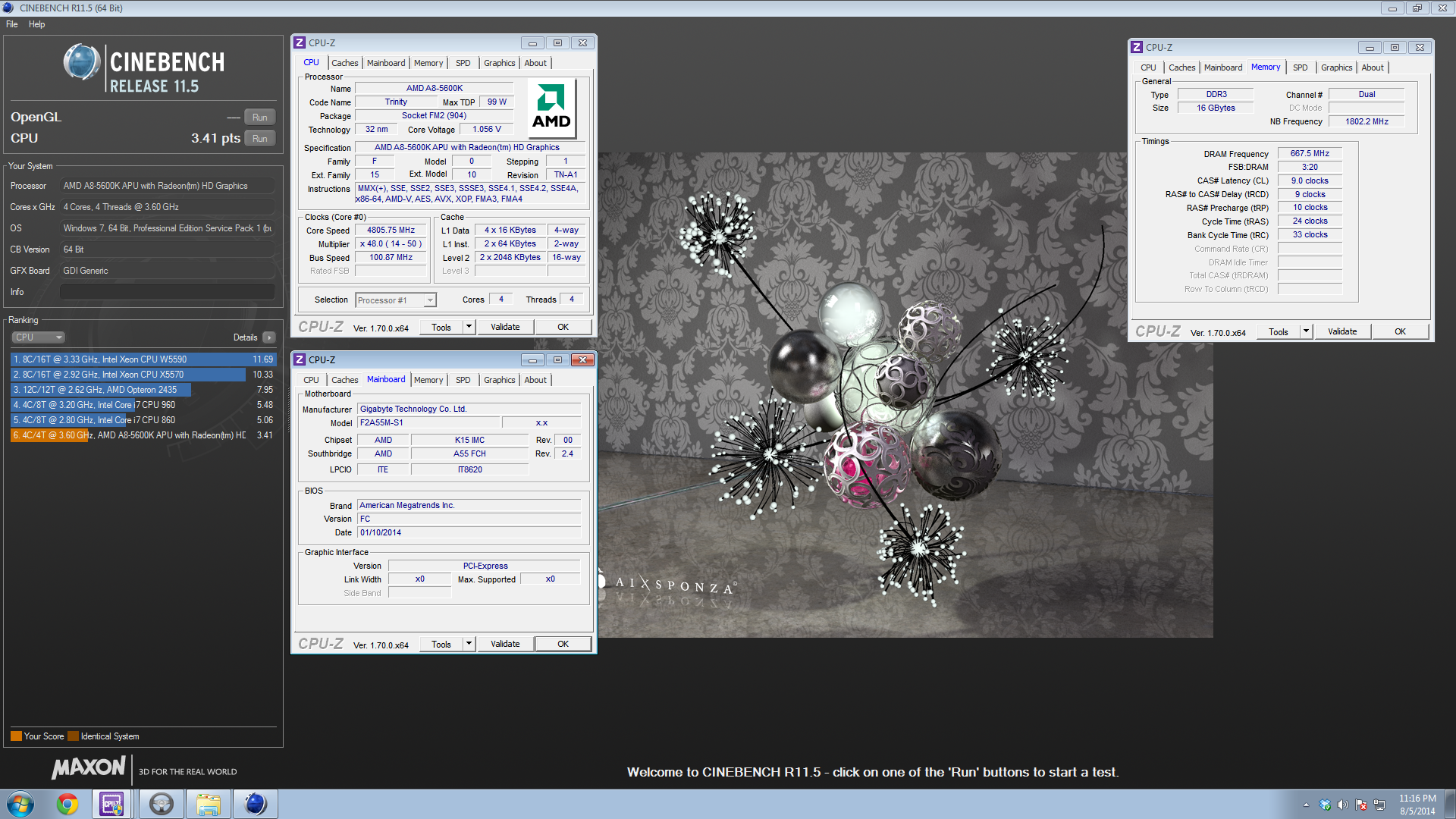This screenshot has width=1456, height=819.
Task: Open Mainboard tab in CPU-Z Memory window
Action: pyautogui.click(x=1223, y=68)
